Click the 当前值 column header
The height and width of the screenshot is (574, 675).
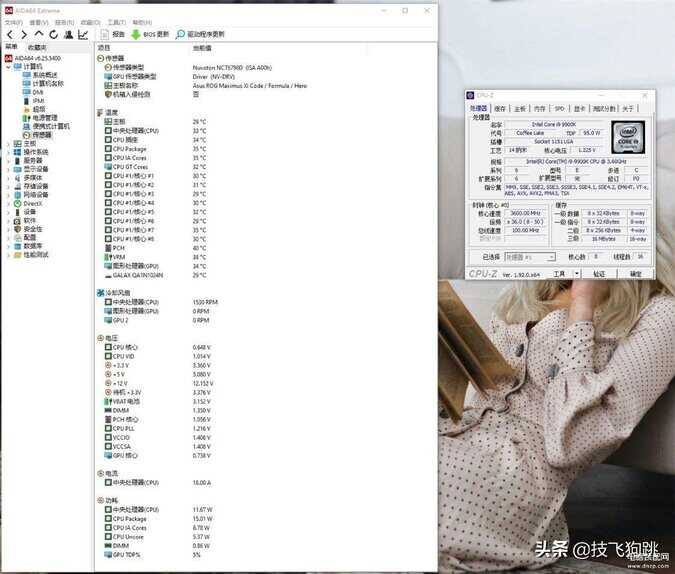[x=202, y=48]
